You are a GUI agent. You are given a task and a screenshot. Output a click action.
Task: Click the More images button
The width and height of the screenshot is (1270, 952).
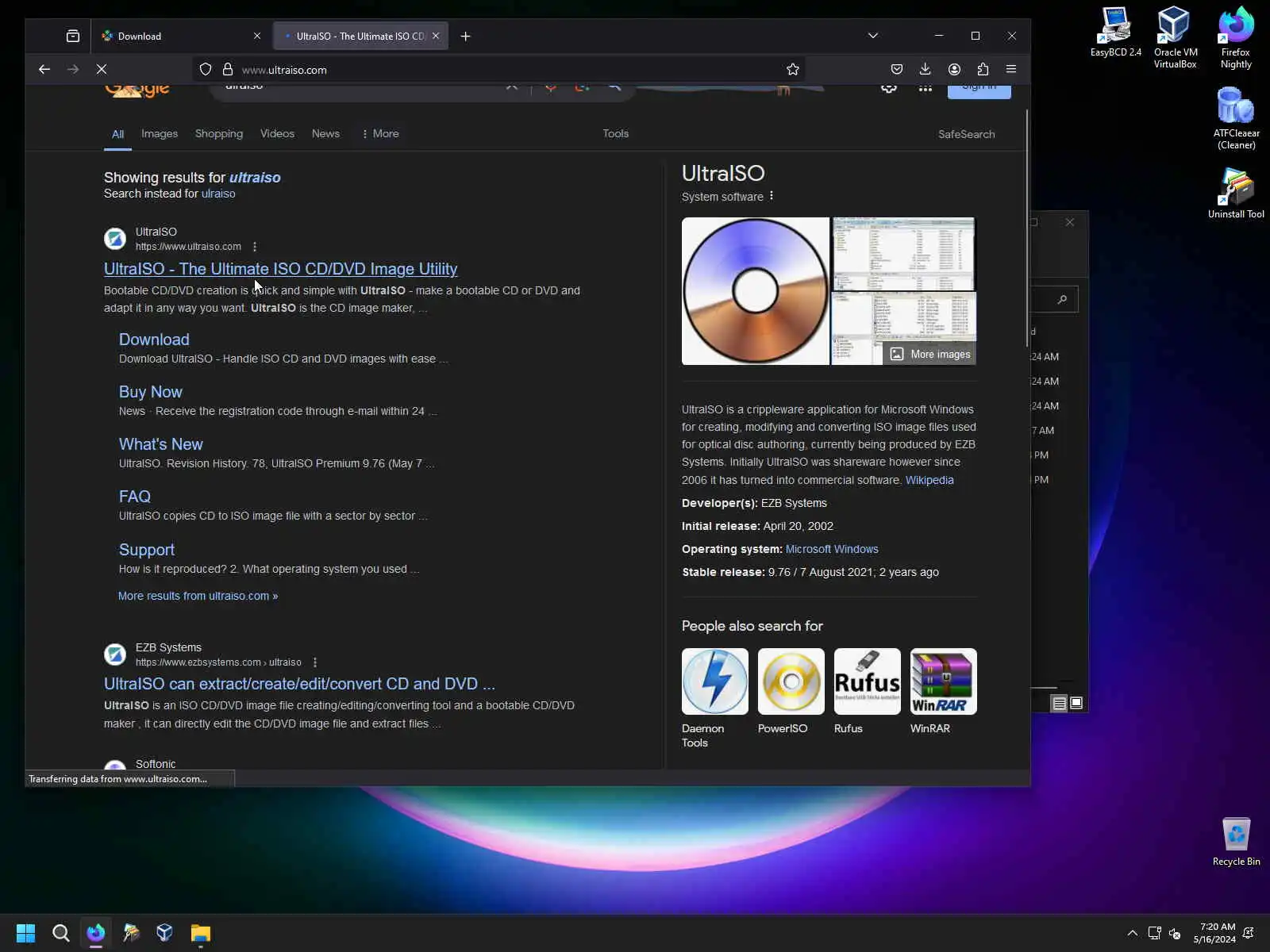930,354
